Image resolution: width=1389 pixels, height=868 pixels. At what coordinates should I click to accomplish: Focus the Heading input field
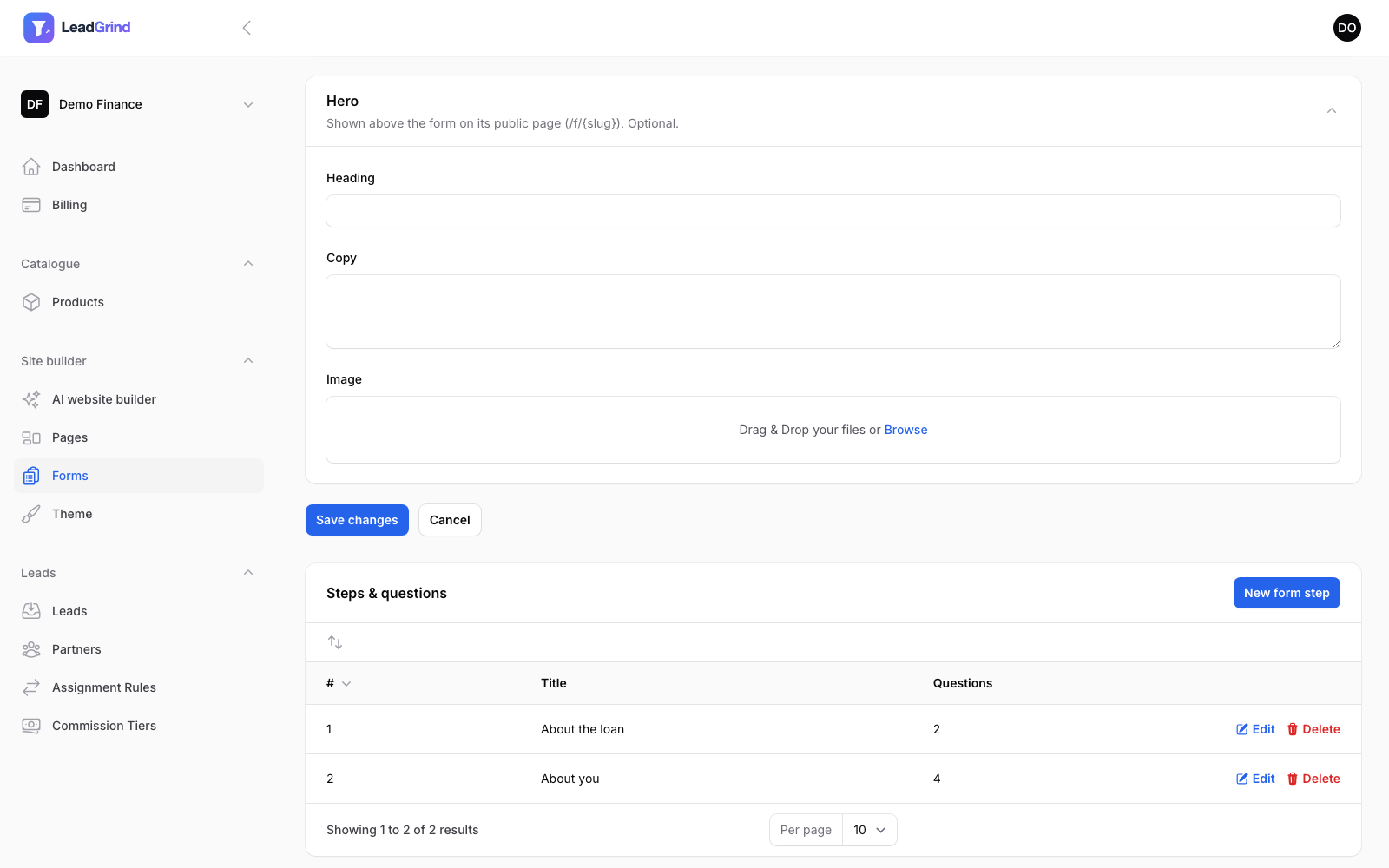tap(833, 211)
